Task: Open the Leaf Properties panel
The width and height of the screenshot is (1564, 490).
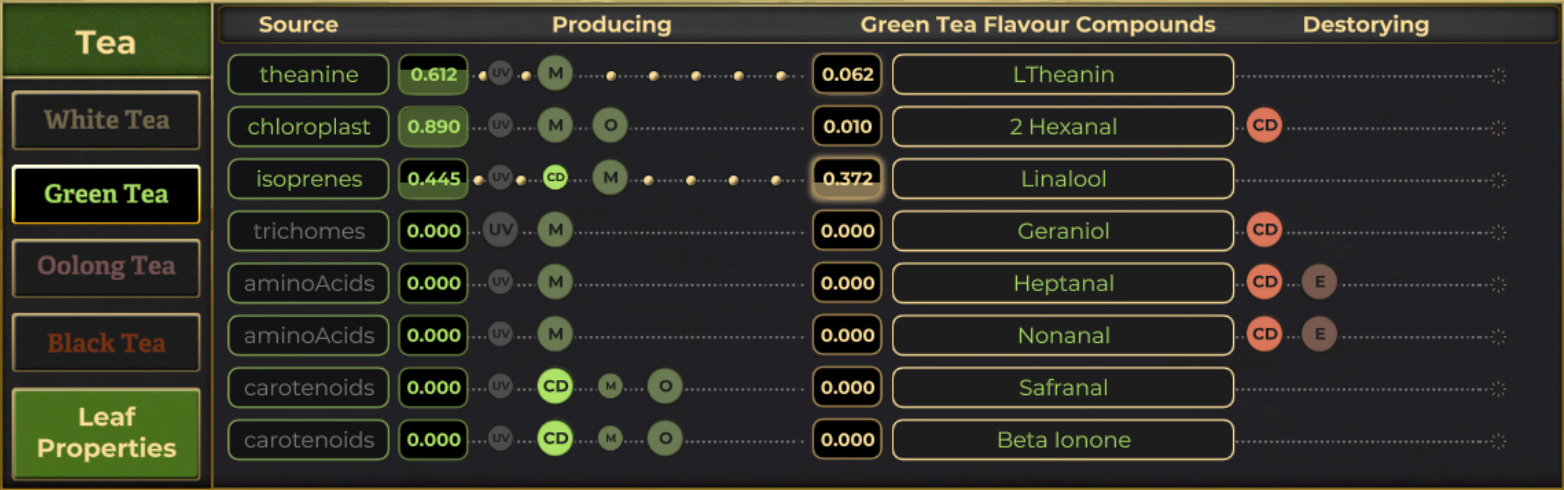Action: [x=106, y=433]
